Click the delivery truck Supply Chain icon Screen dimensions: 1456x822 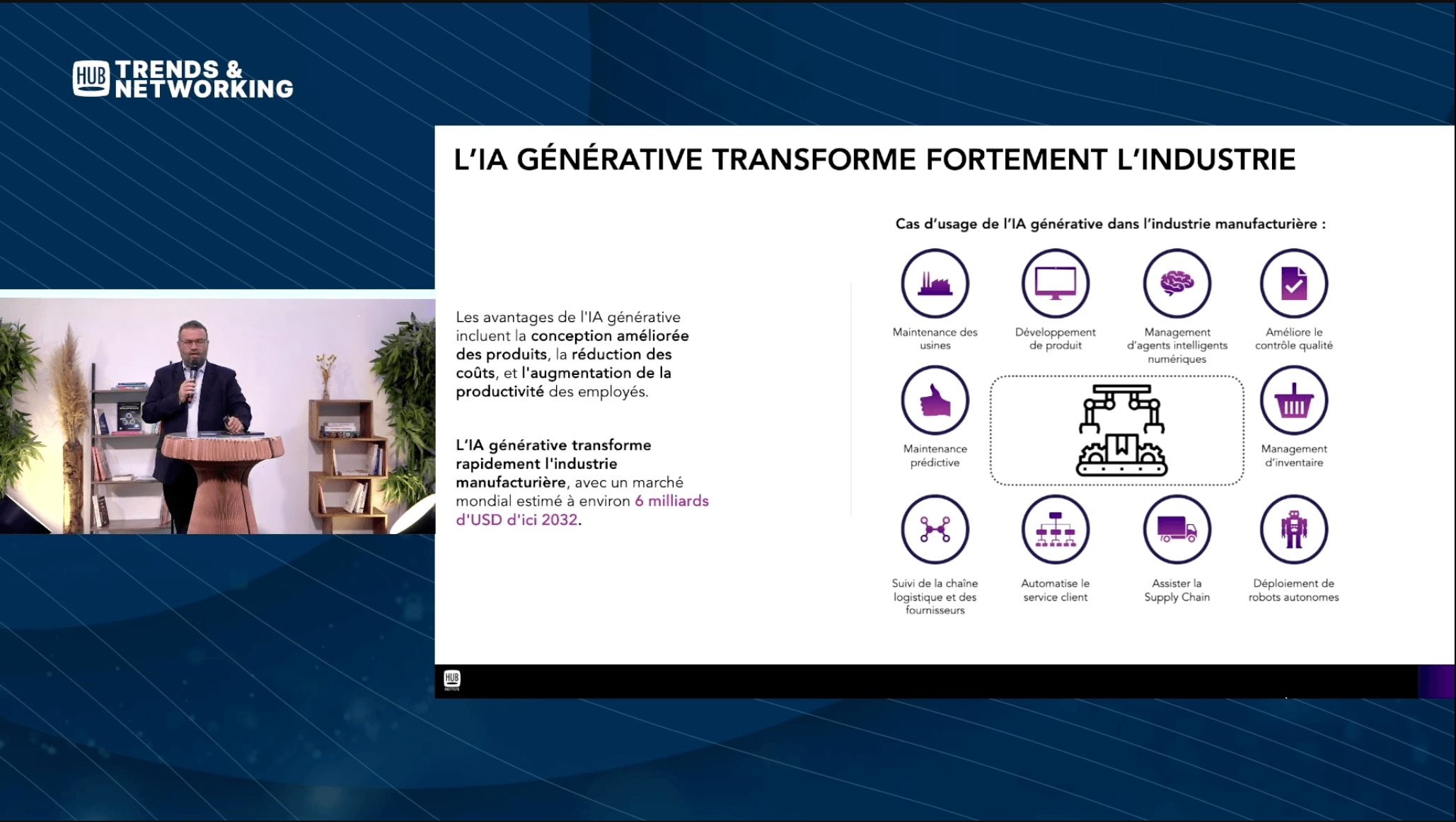tap(1177, 529)
